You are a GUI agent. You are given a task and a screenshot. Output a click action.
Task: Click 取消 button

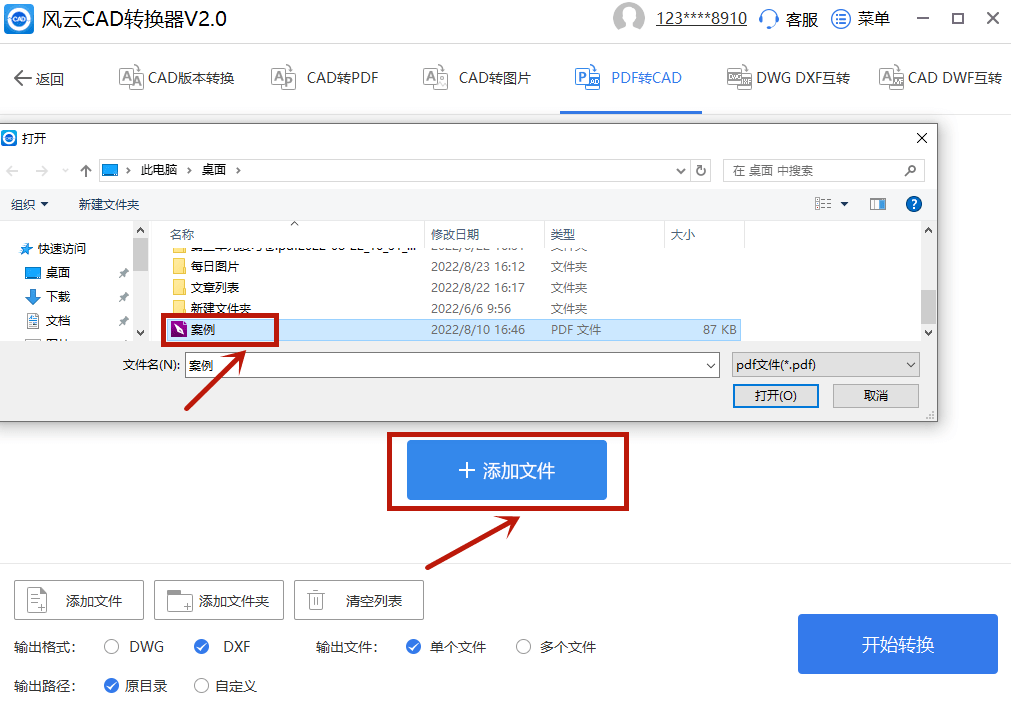coord(876,396)
